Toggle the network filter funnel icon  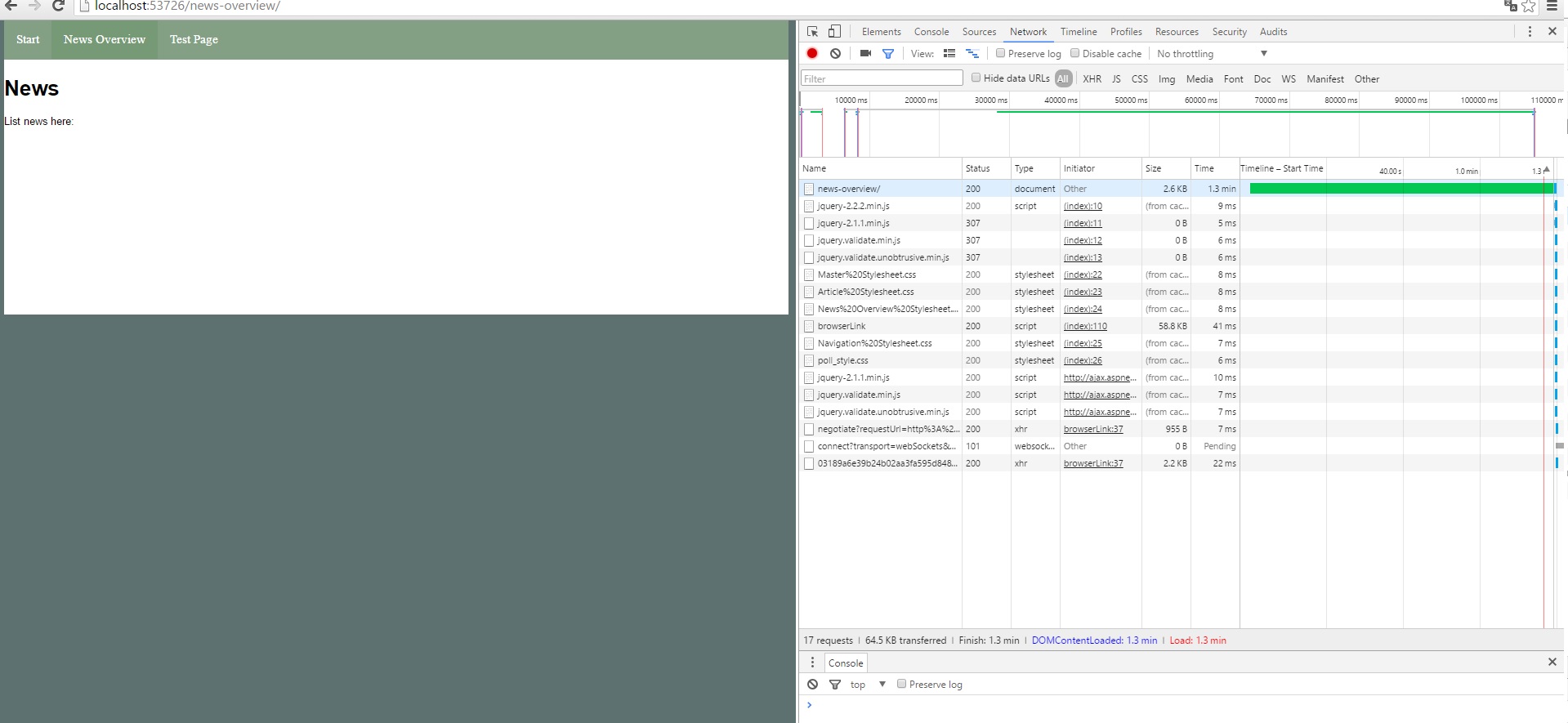(888, 54)
